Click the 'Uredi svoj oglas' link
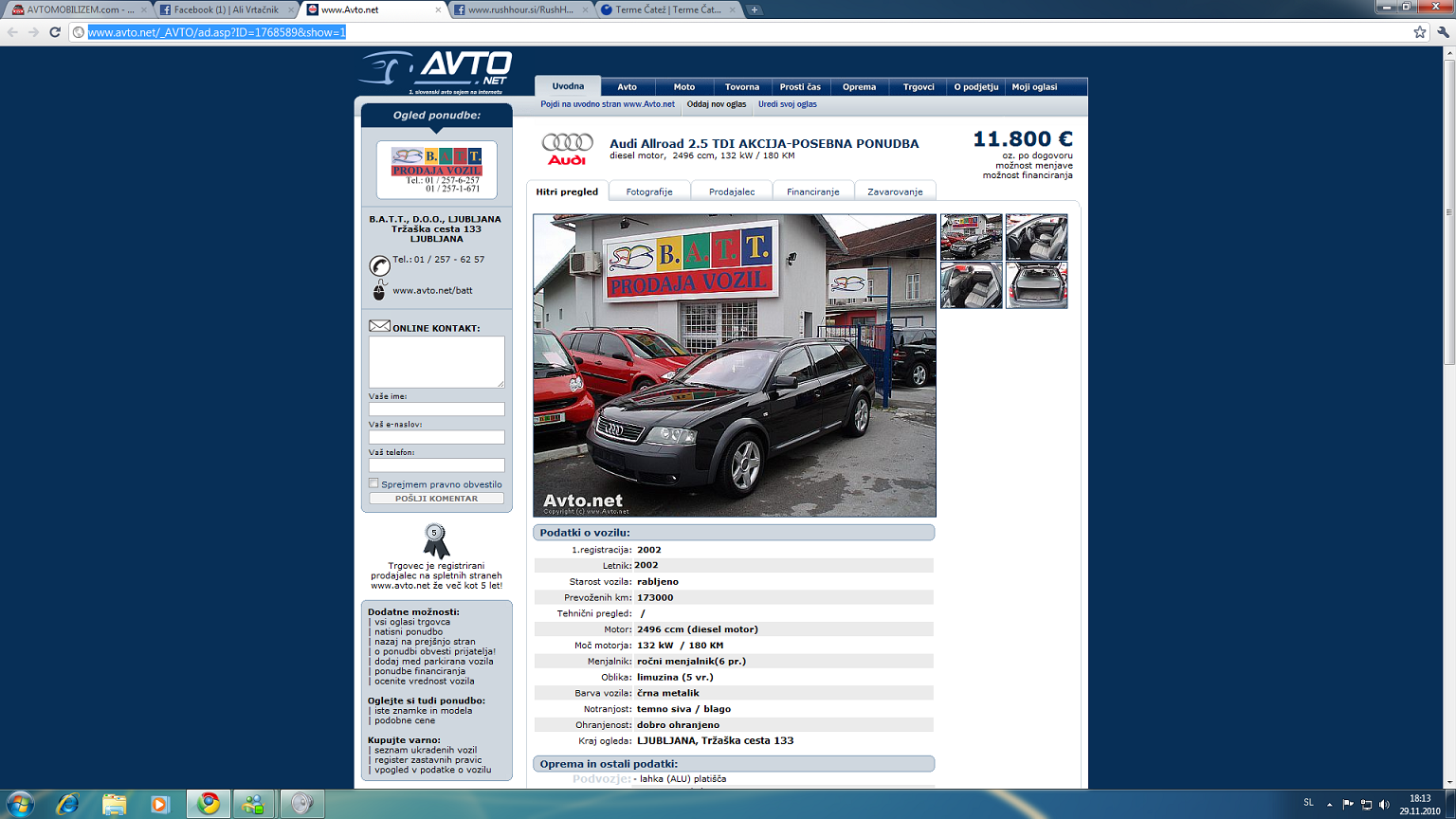 787,104
